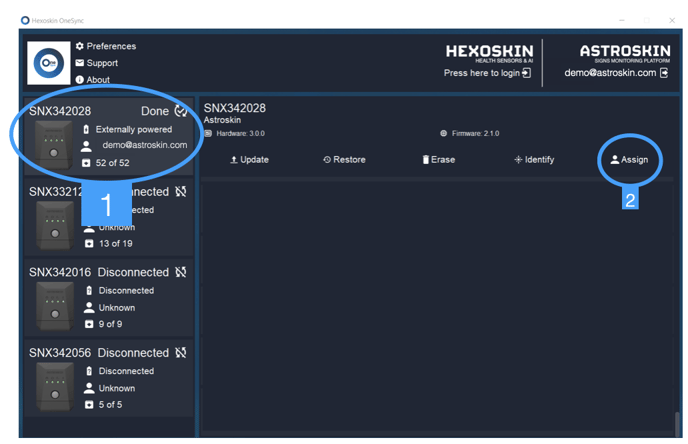Image resolution: width=688 pixels, height=444 pixels.
Task: Click the user icon under SNX342016
Action: click(89, 308)
